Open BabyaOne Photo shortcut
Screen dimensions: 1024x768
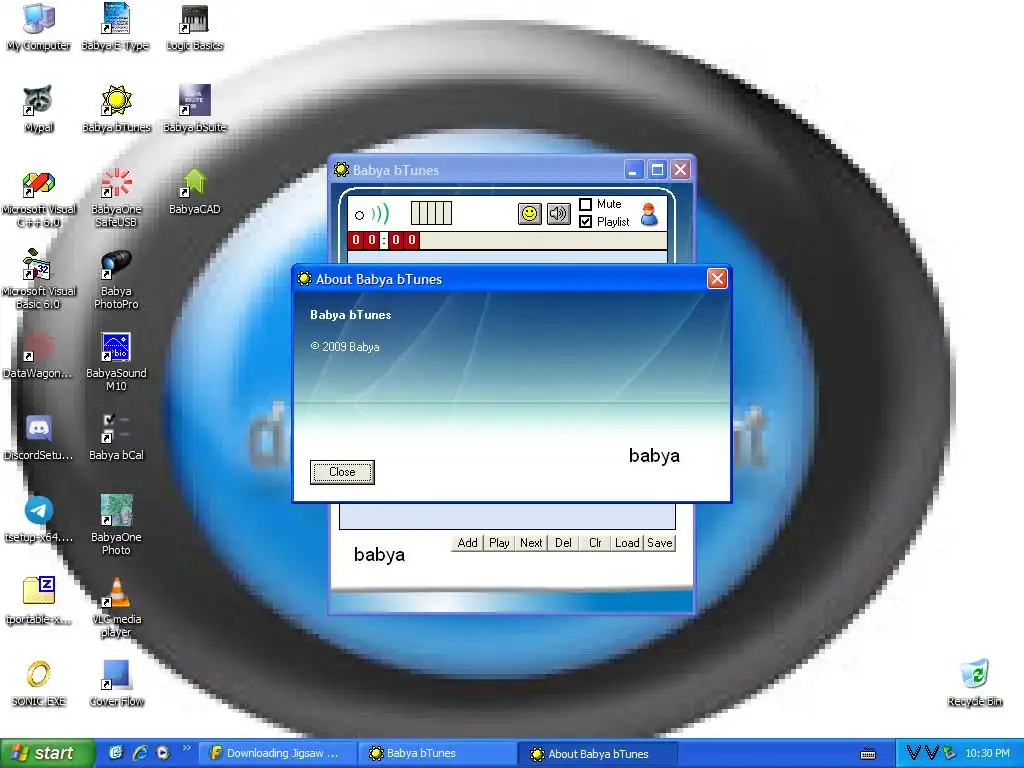click(116, 525)
